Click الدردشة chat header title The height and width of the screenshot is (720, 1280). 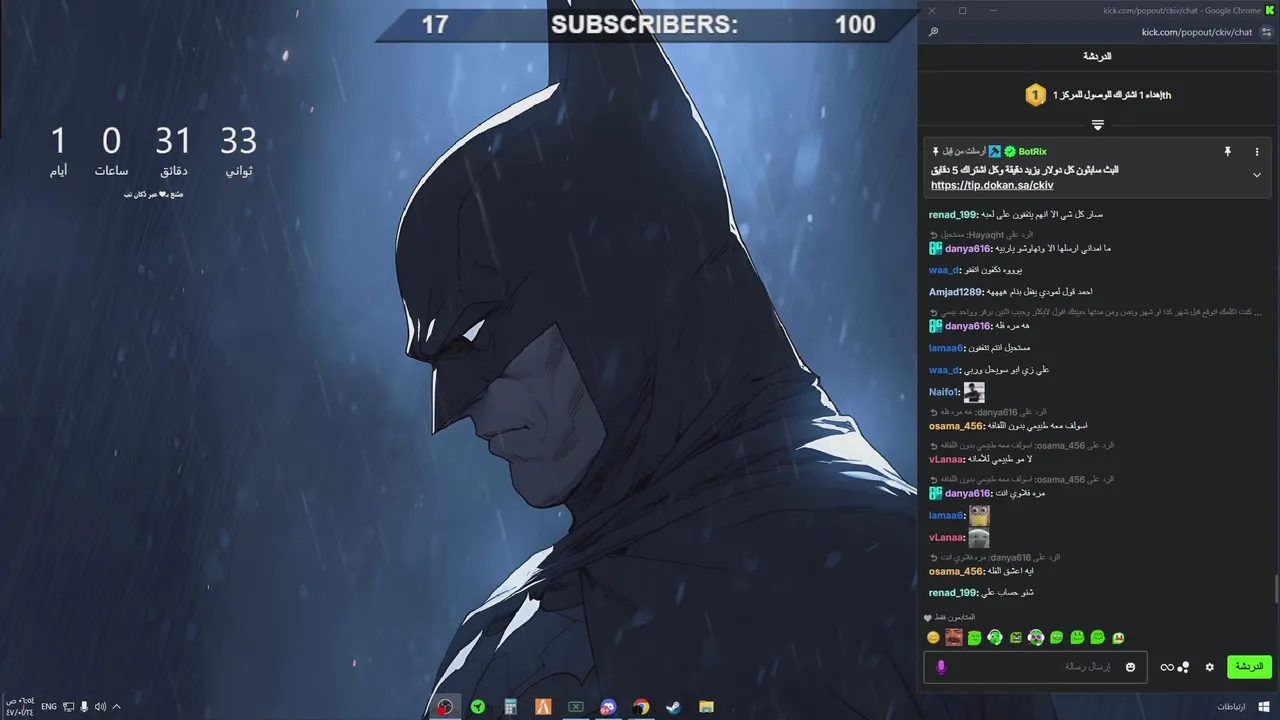click(x=1098, y=57)
